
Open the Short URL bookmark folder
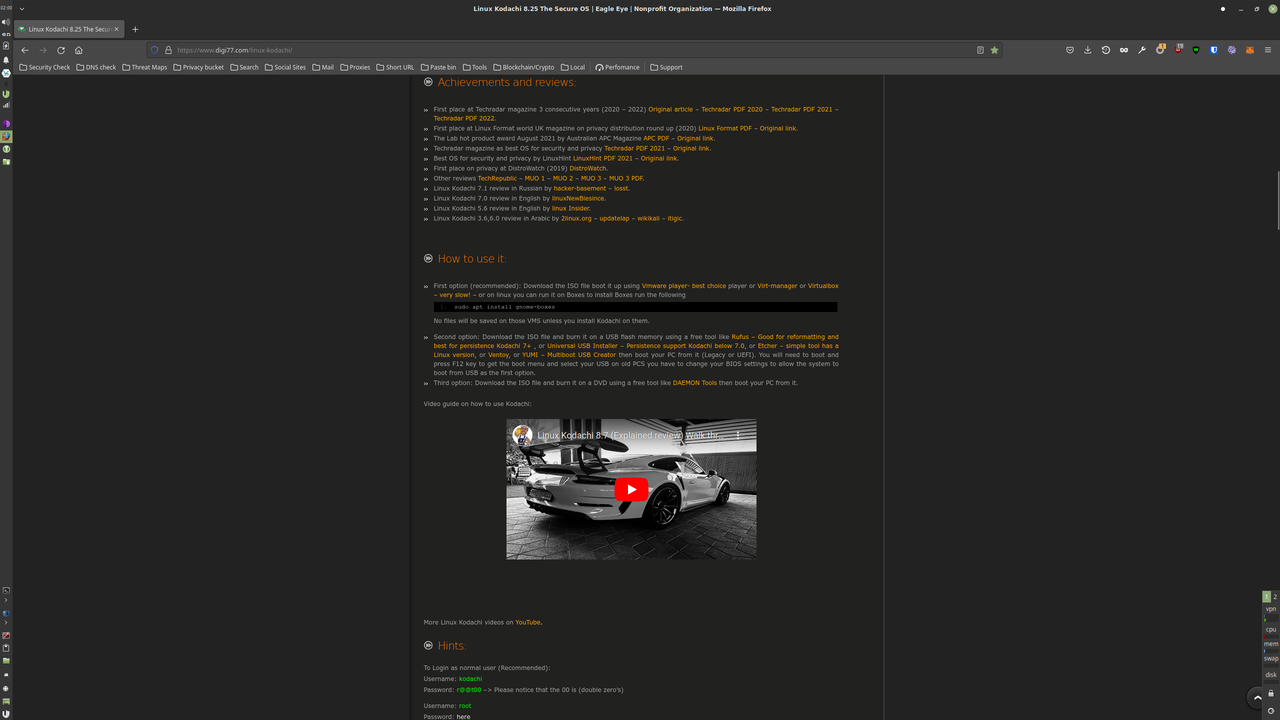click(395, 67)
